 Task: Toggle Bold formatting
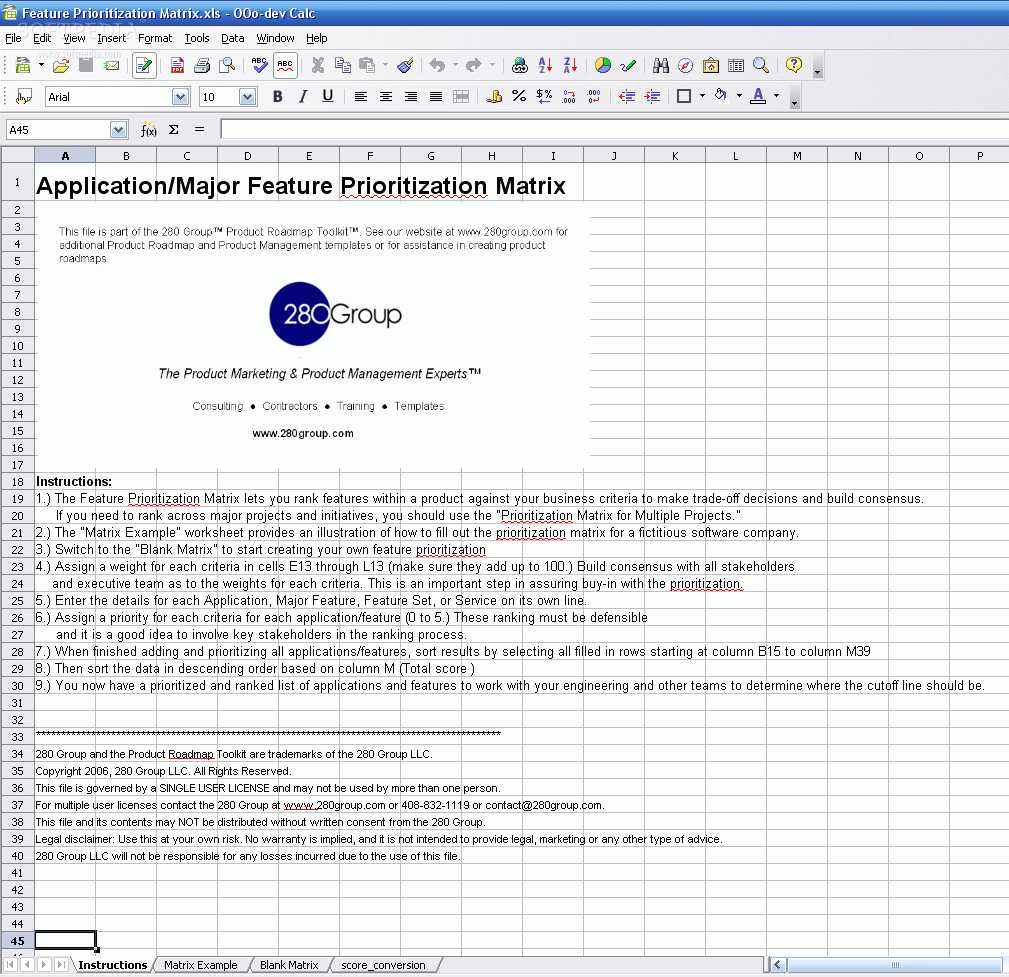coord(277,97)
